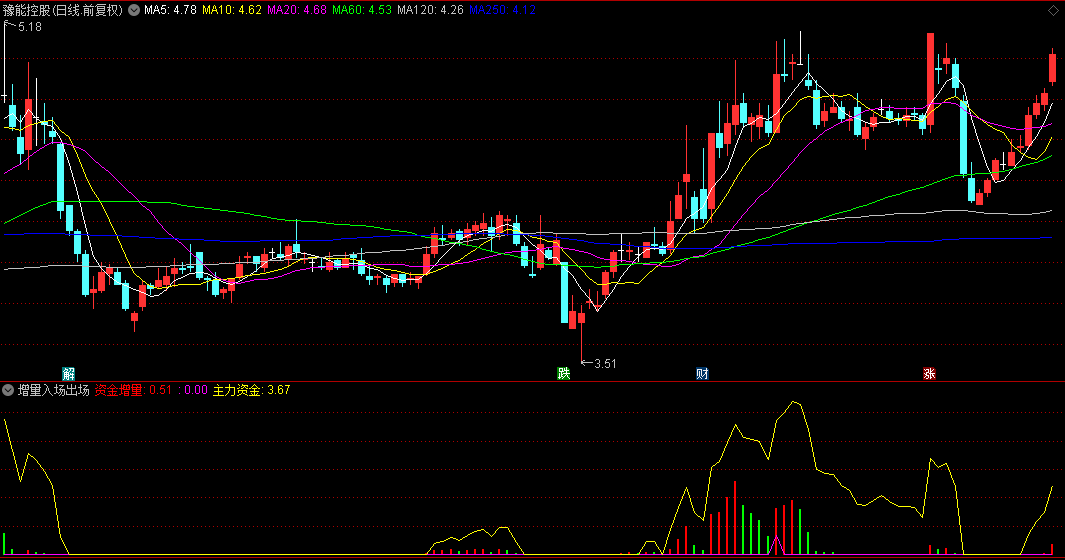
Task: Select the MA120: 4.26 label
Action: click(x=431, y=10)
